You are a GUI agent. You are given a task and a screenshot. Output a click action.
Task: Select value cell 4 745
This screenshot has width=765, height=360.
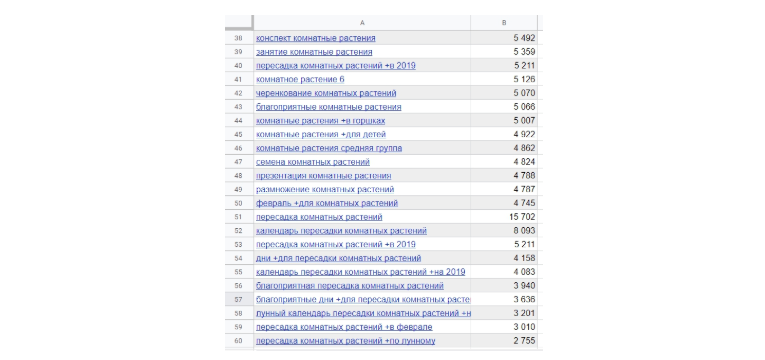tap(504, 203)
